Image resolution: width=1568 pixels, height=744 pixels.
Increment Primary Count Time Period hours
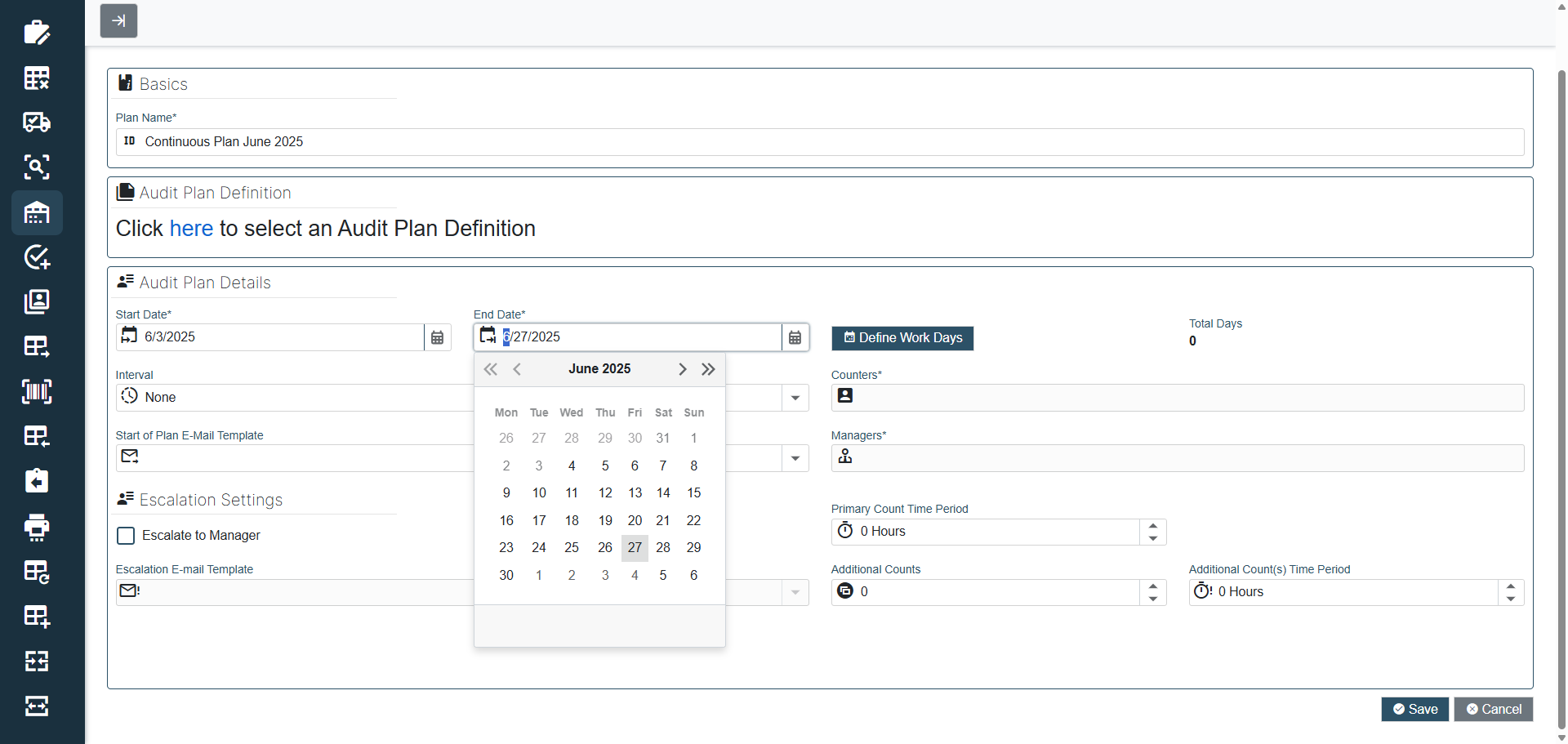click(x=1152, y=526)
